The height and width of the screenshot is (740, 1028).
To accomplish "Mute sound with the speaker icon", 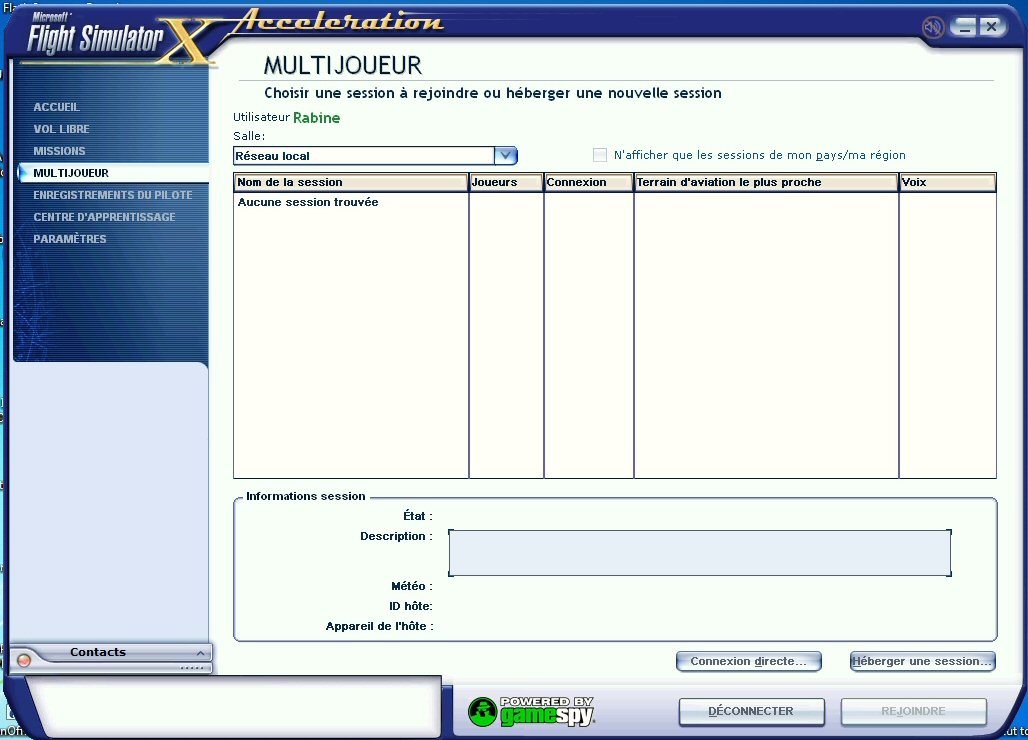I will (x=932, y=27).
